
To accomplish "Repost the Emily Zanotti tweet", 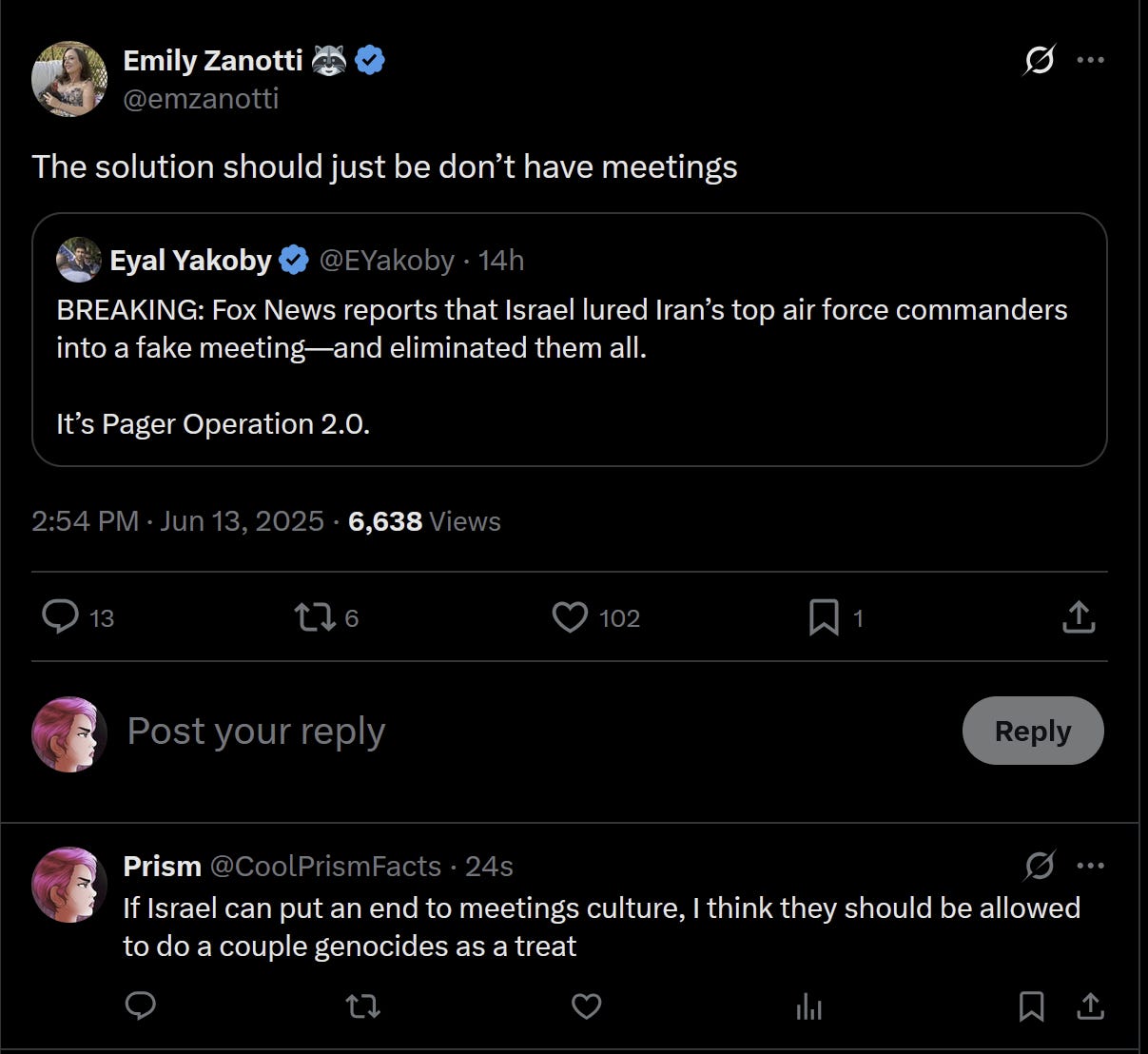I will (x=316, y=617).
